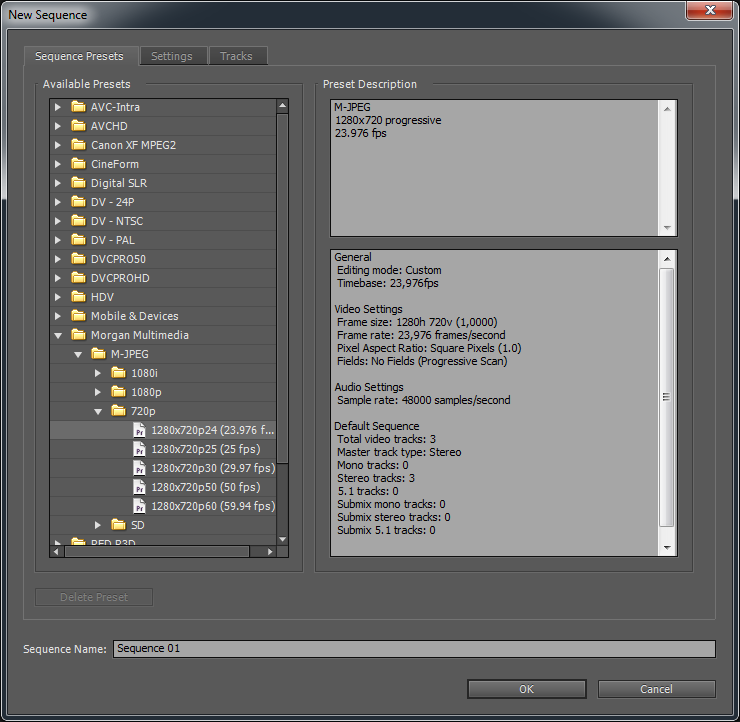Expand the 1080i preset folder
The width and height of the screenshot is (740, 722).
click(x=97, y=373)
